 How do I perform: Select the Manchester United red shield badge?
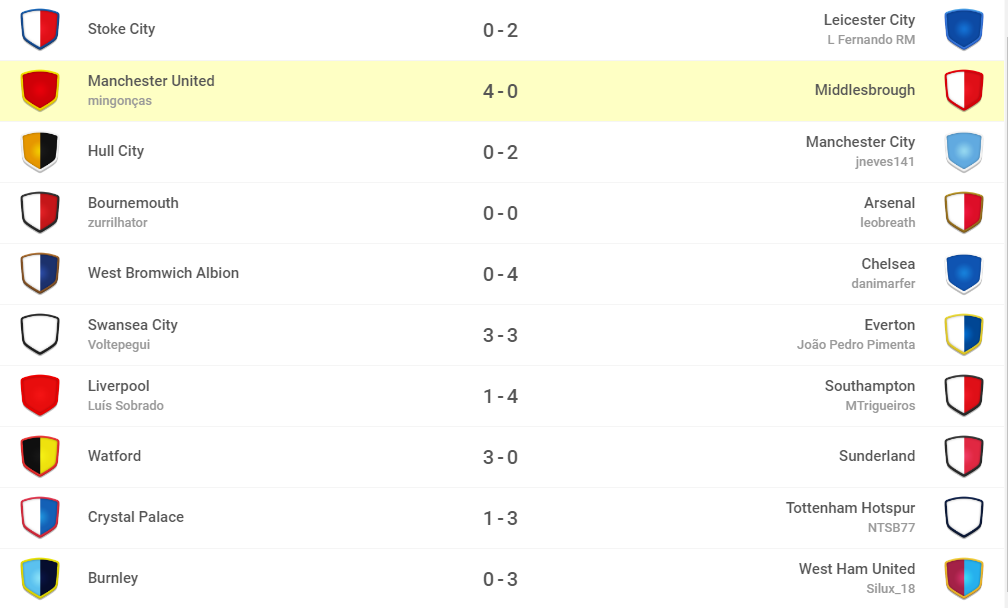click(x=40, y=91)
